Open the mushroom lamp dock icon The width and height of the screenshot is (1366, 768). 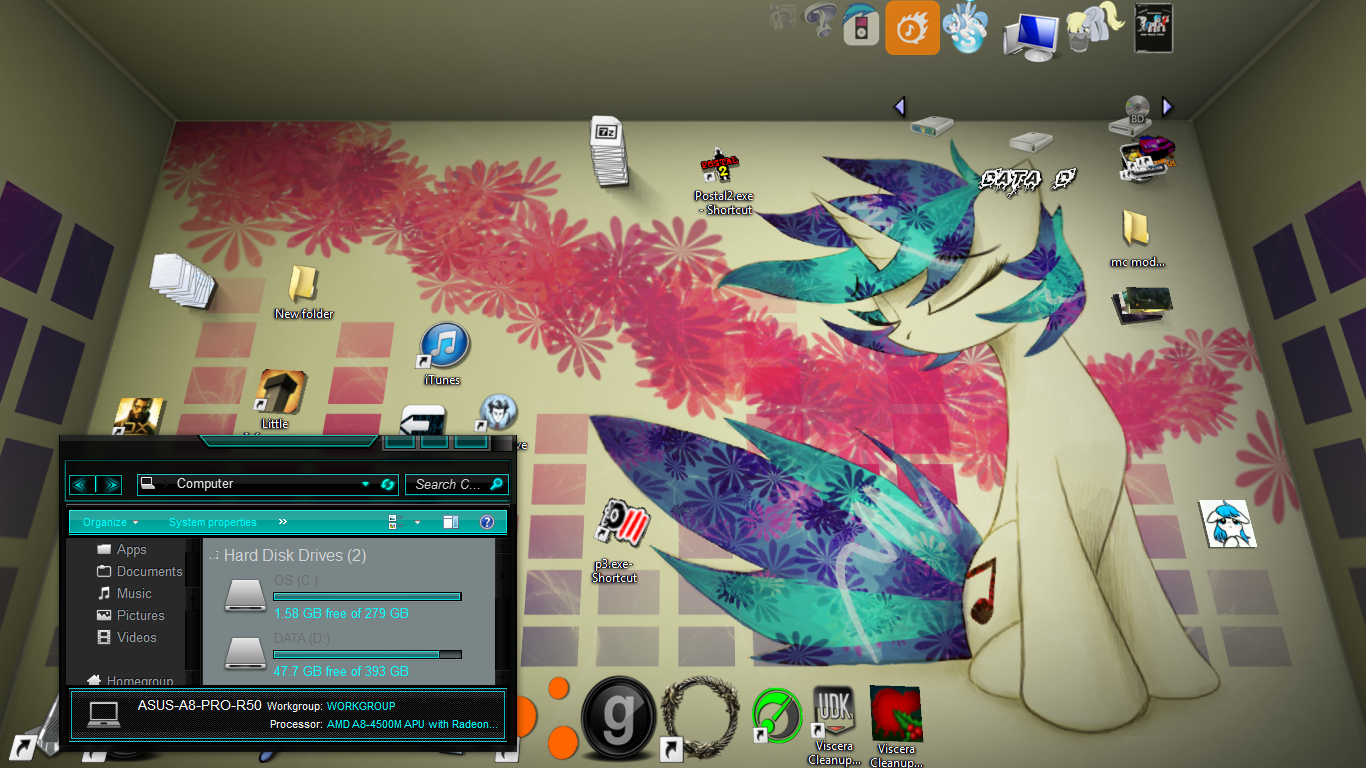pyautogui.click(x=821, y=21)
